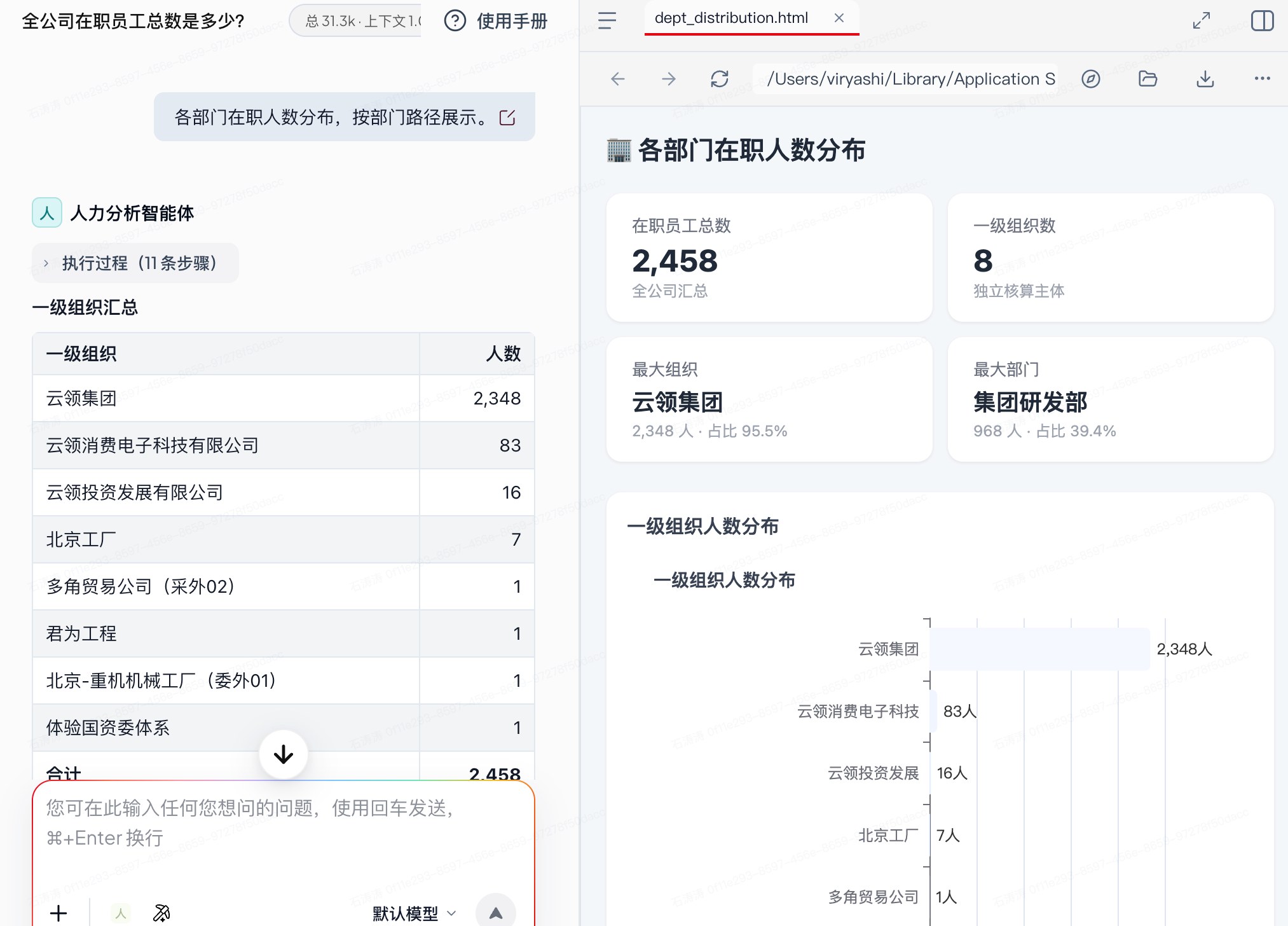The image size is (1288, 926).
Task: Open the 默认模型 model dropdown
Action: (x=414, y=914)
